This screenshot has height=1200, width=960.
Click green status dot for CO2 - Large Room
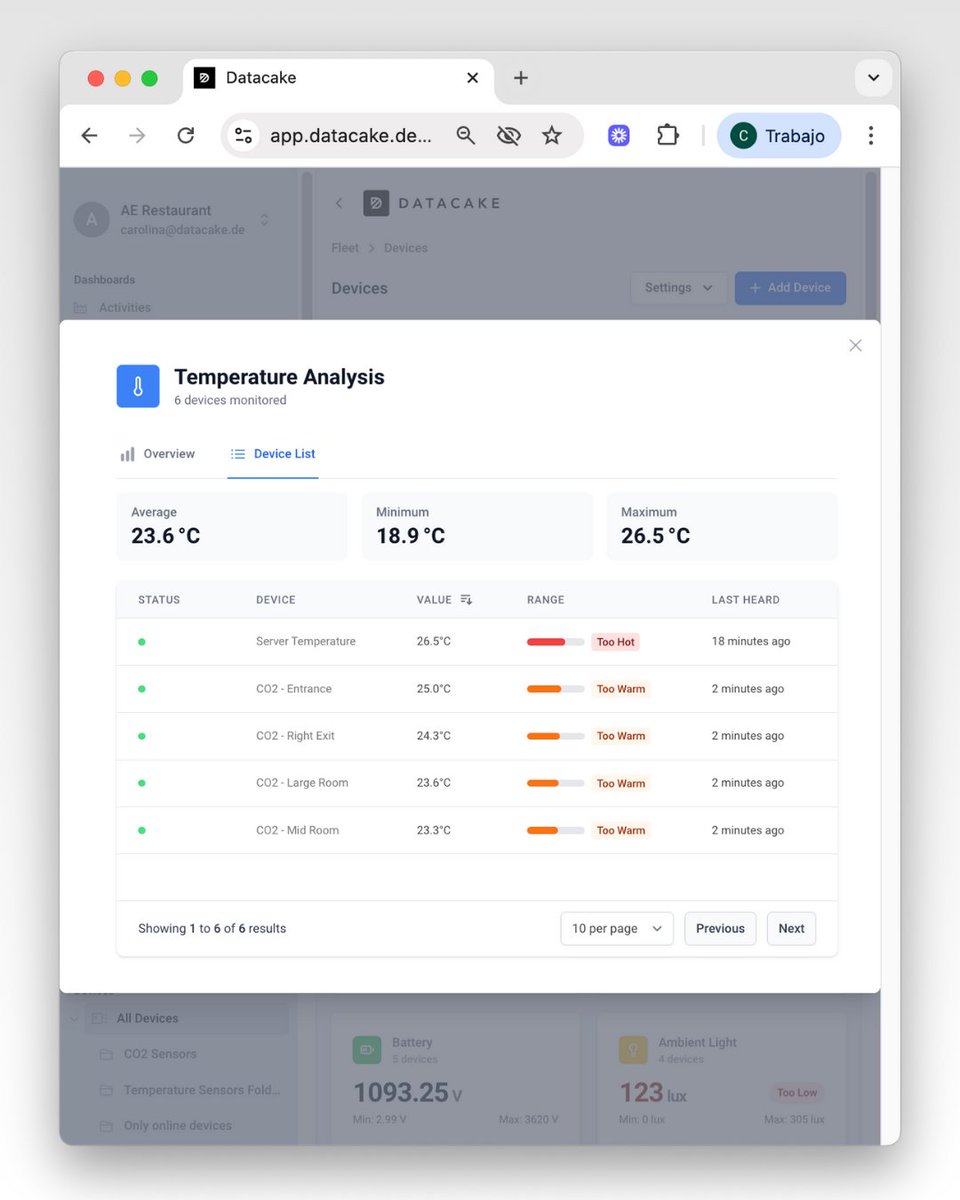(142, 783)
